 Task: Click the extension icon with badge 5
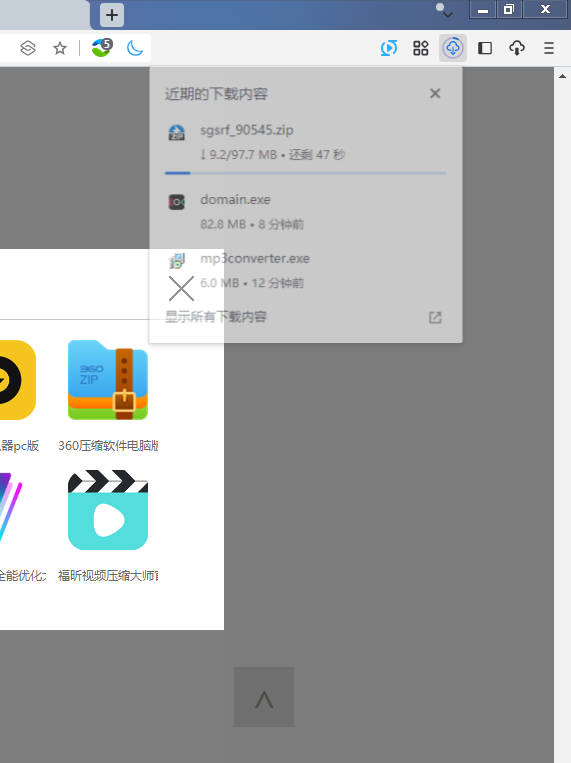coord(102,48)
